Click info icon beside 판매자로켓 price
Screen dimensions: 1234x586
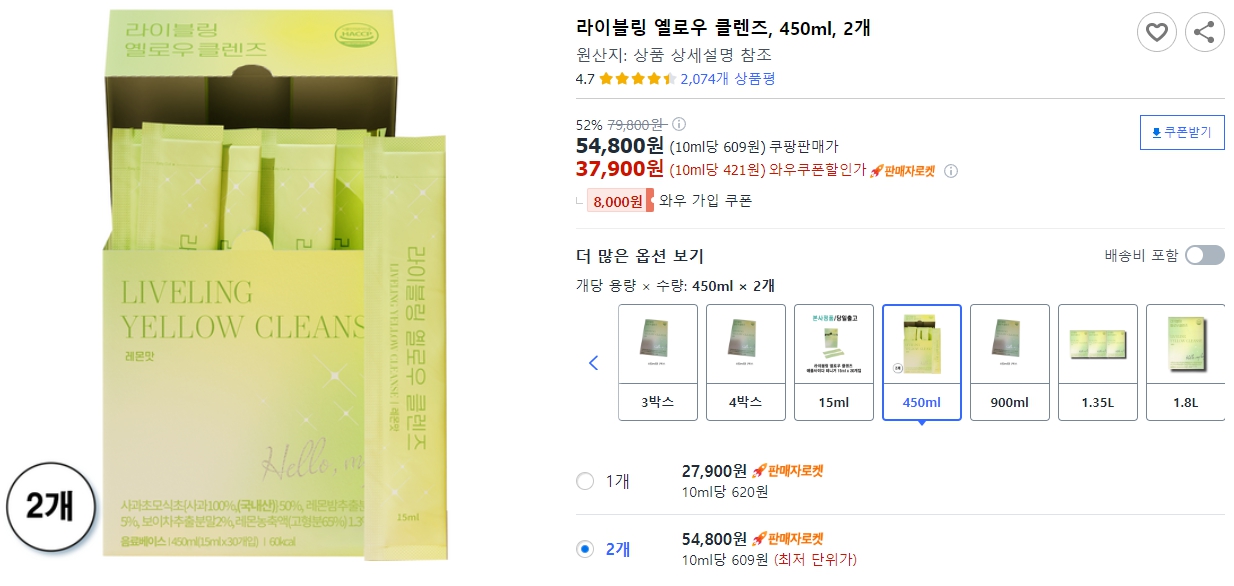(949, 171)
